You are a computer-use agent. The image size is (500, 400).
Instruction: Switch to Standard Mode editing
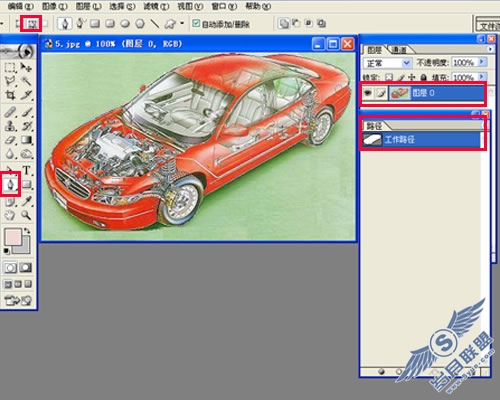10,268
